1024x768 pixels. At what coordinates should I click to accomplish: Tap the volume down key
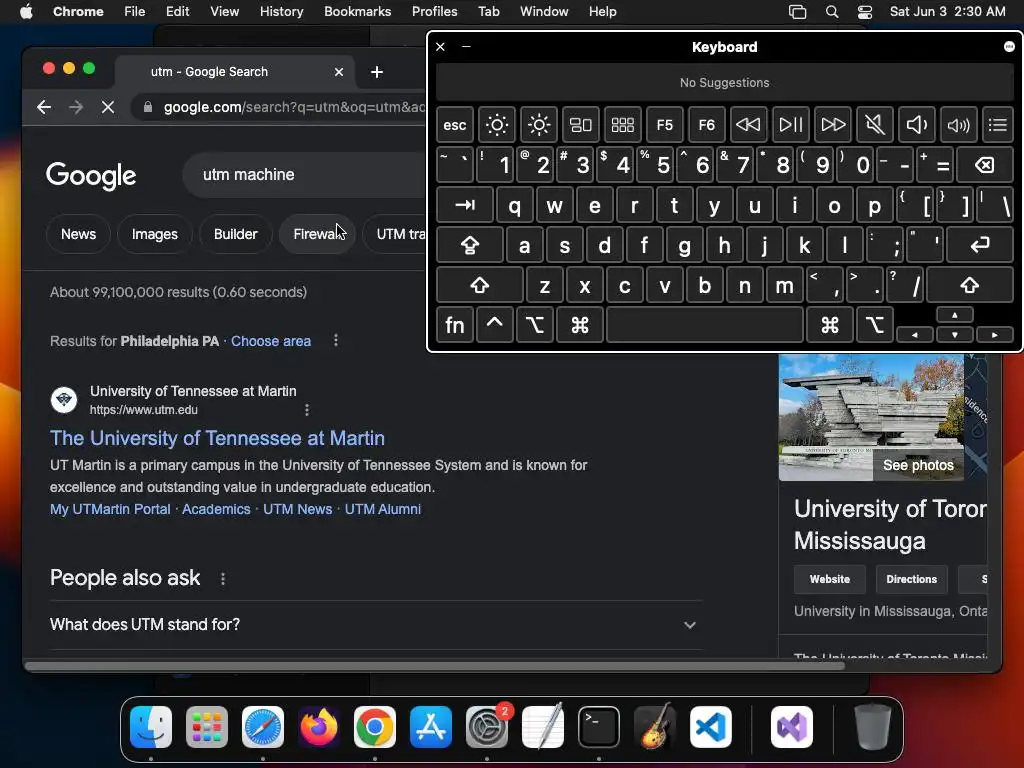click(916, 125)
